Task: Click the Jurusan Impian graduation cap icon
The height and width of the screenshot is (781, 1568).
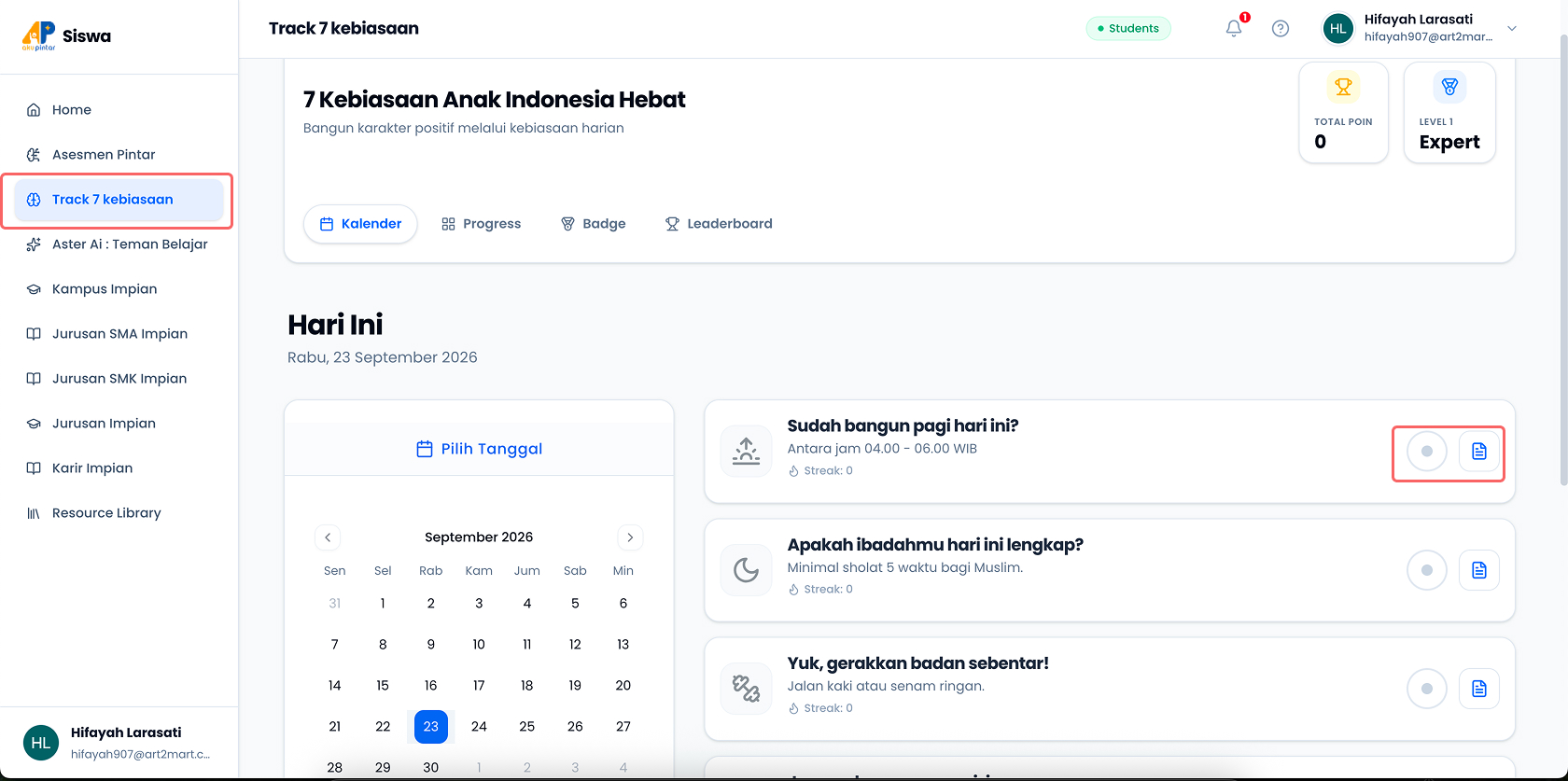Action: pyautogui.click(x=34, y=424)
